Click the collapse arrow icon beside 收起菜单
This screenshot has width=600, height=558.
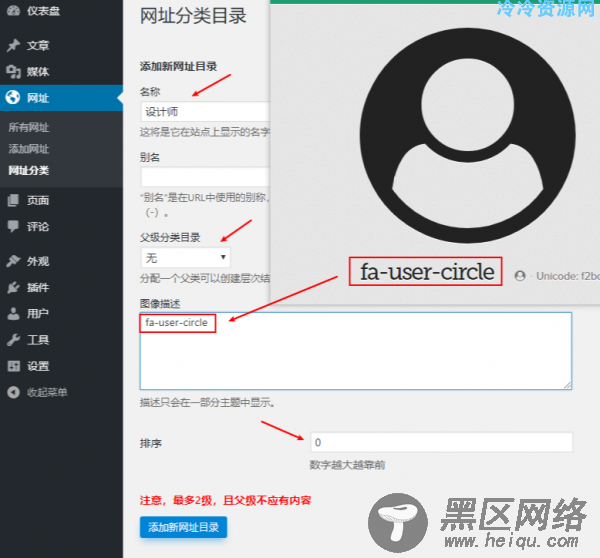(13, 392)
